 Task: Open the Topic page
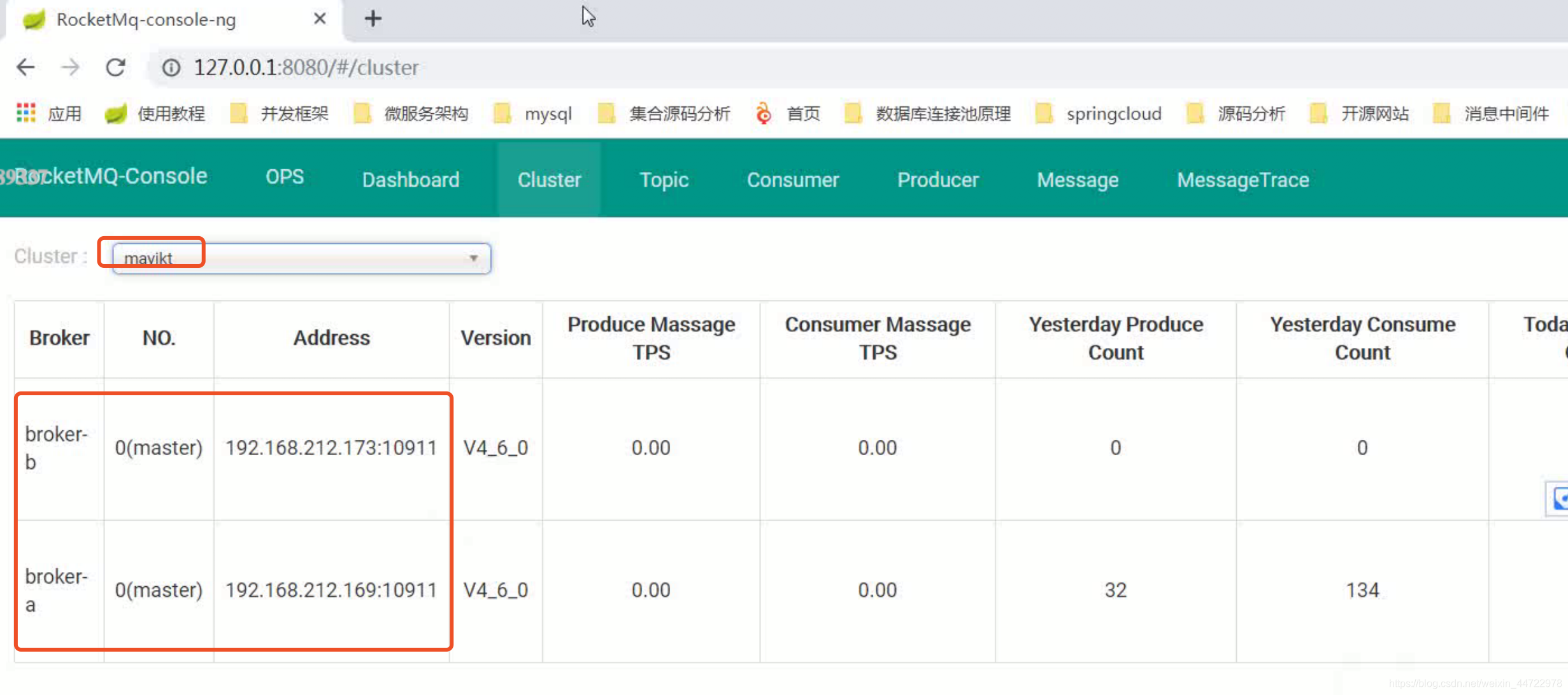tap(664, 179)
